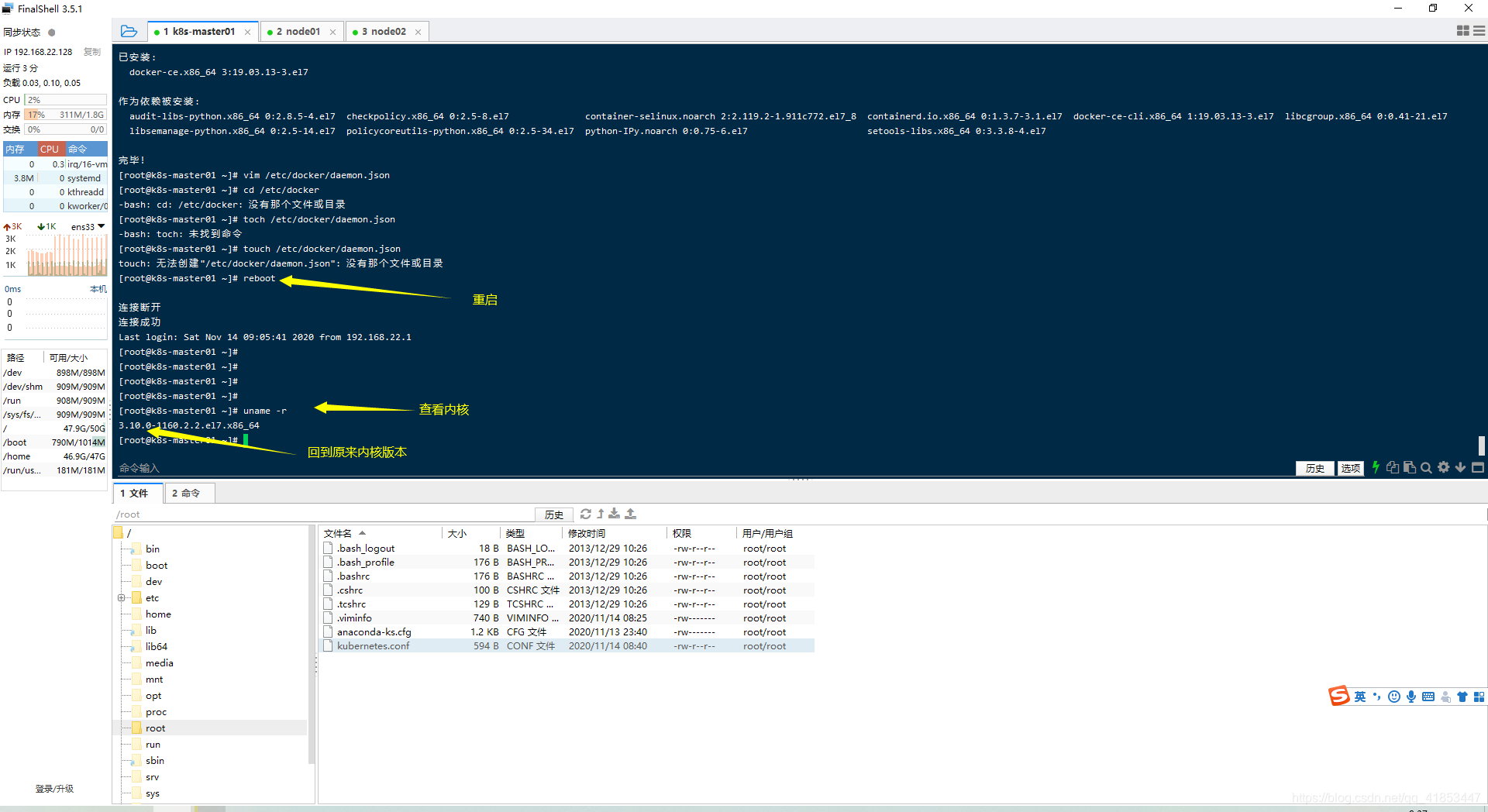Click the Sogou microphone voice input icon
This screenshot has width=1488, height=812.
pyautogui.click(x=1411, y=697)
